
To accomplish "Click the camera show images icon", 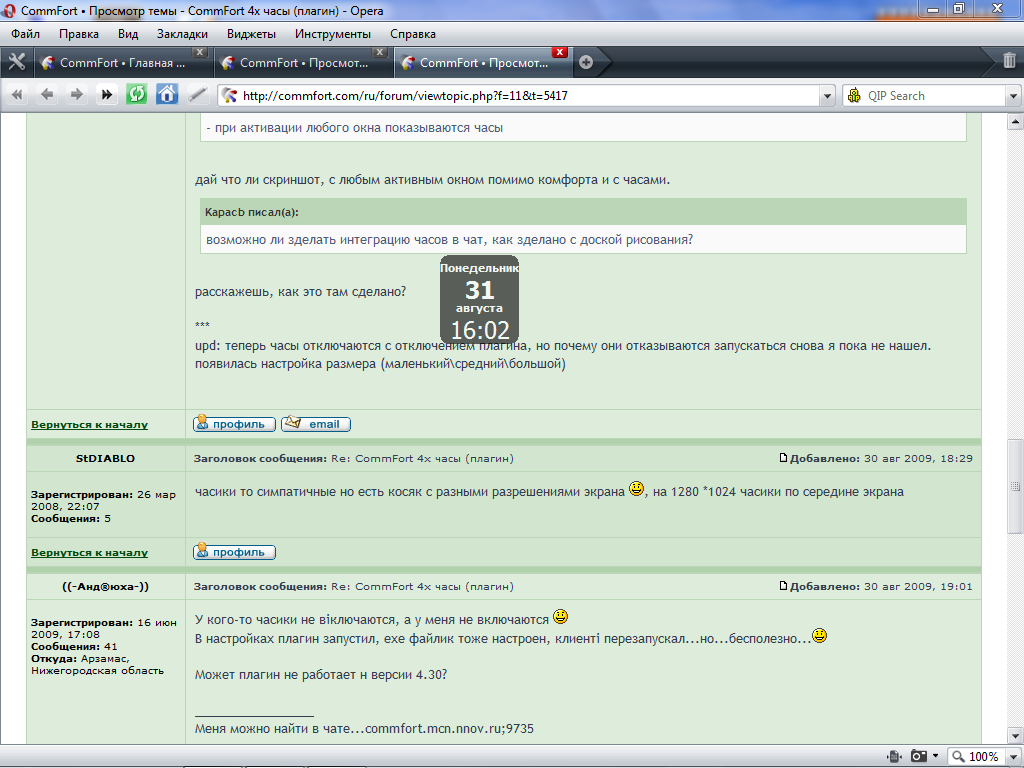I will pos(918,756).
